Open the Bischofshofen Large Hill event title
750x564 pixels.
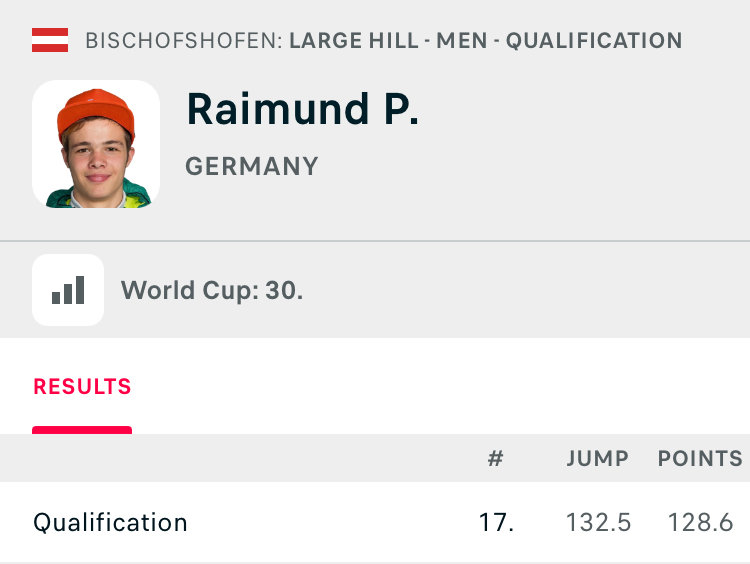[384, 41]
